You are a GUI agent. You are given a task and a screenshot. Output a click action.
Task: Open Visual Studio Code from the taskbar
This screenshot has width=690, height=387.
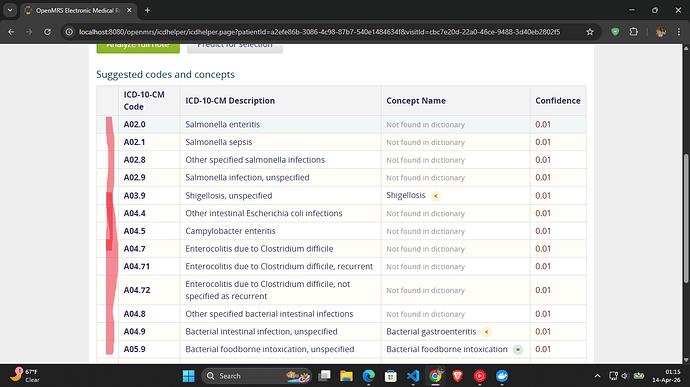click(413, 376)
